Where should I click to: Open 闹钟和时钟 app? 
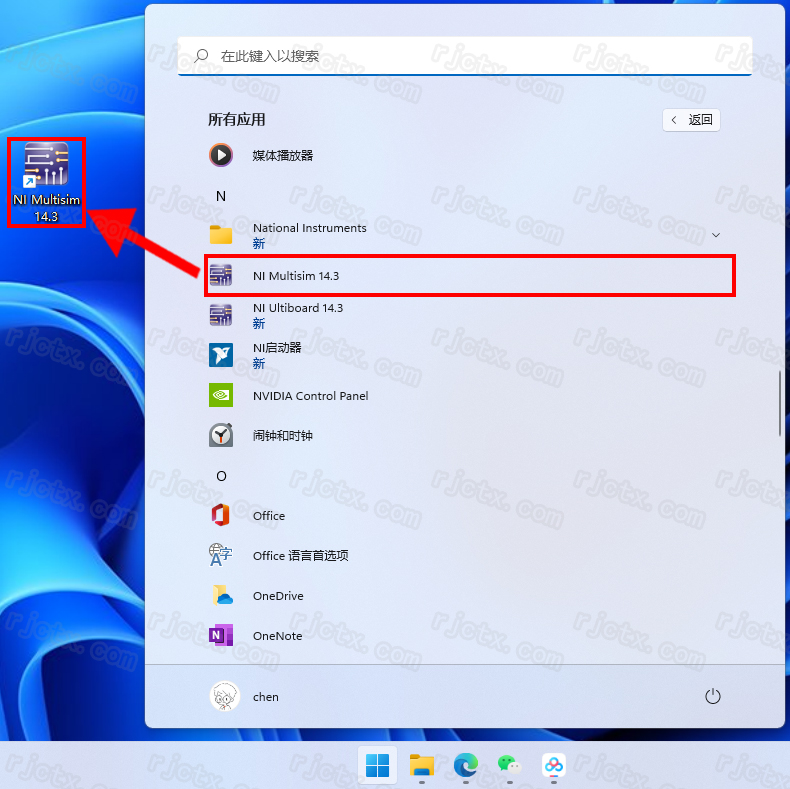pyautogui.click(x=283, y=436)
